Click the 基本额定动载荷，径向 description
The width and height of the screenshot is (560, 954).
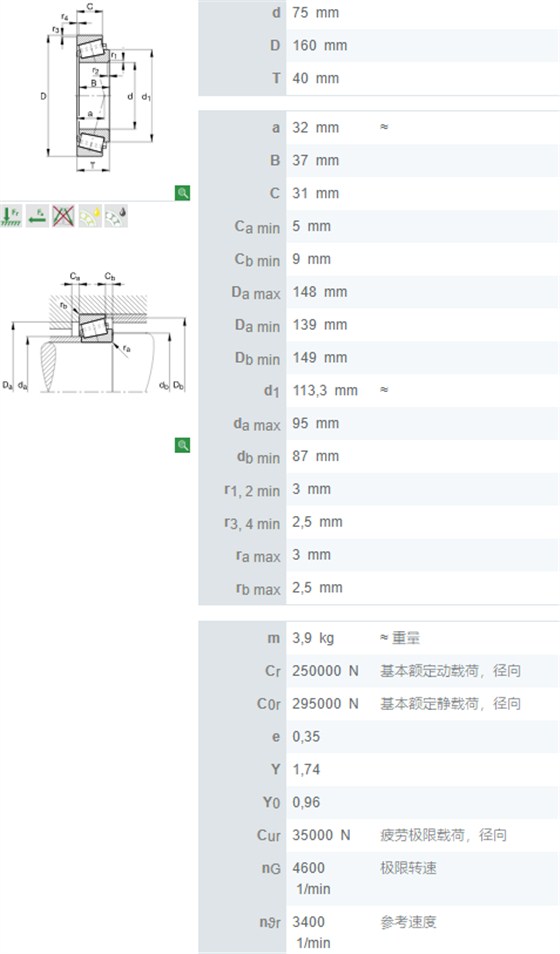click(450, 671)
